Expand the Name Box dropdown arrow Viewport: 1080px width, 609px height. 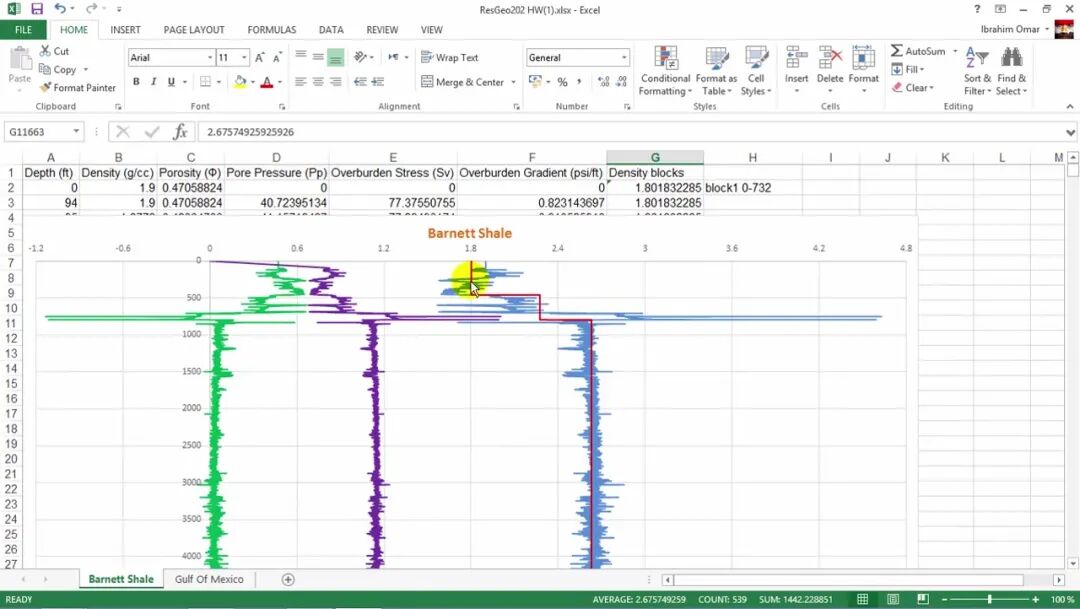[x=76, y=132]
